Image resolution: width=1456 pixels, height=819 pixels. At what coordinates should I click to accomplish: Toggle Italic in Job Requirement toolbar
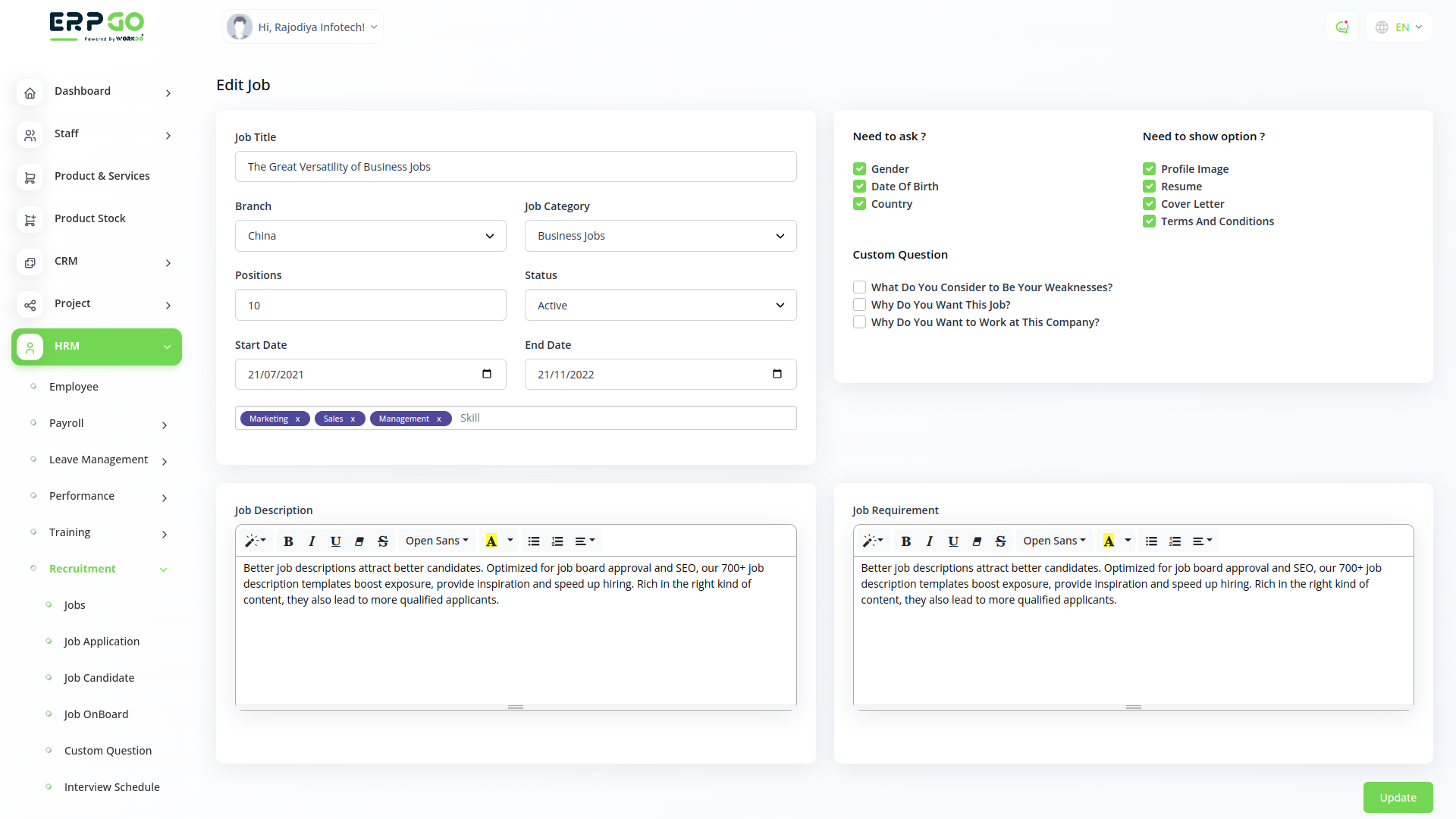pyautogui.click(x=929, y=541)
